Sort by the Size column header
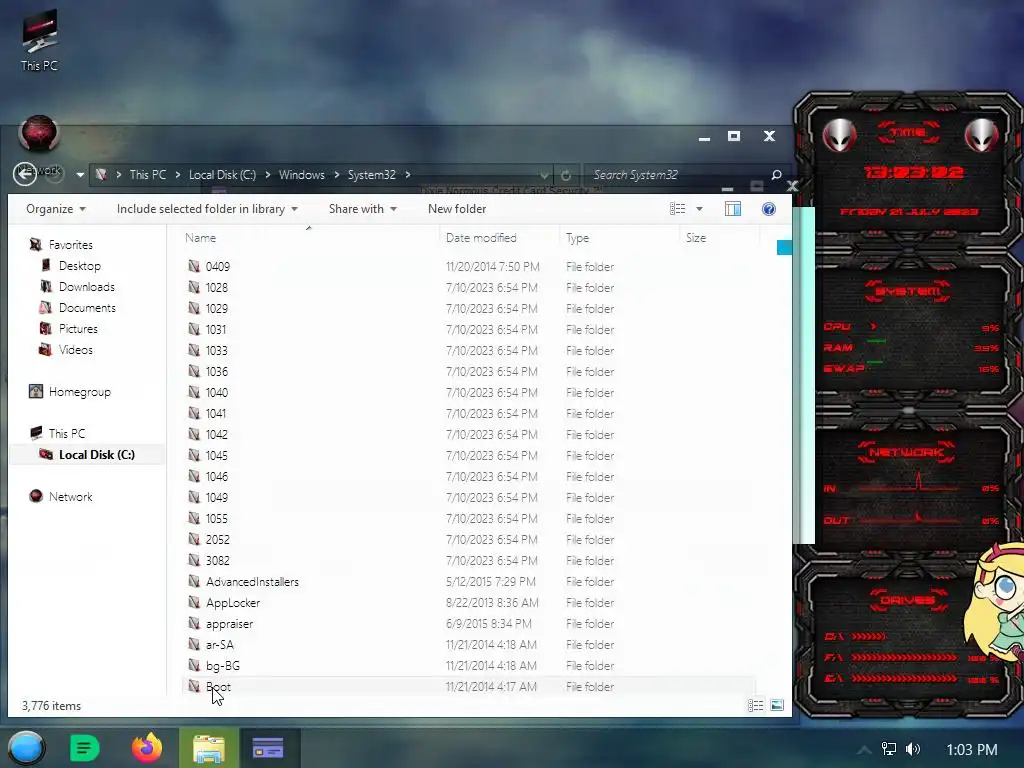 point(696,238)
